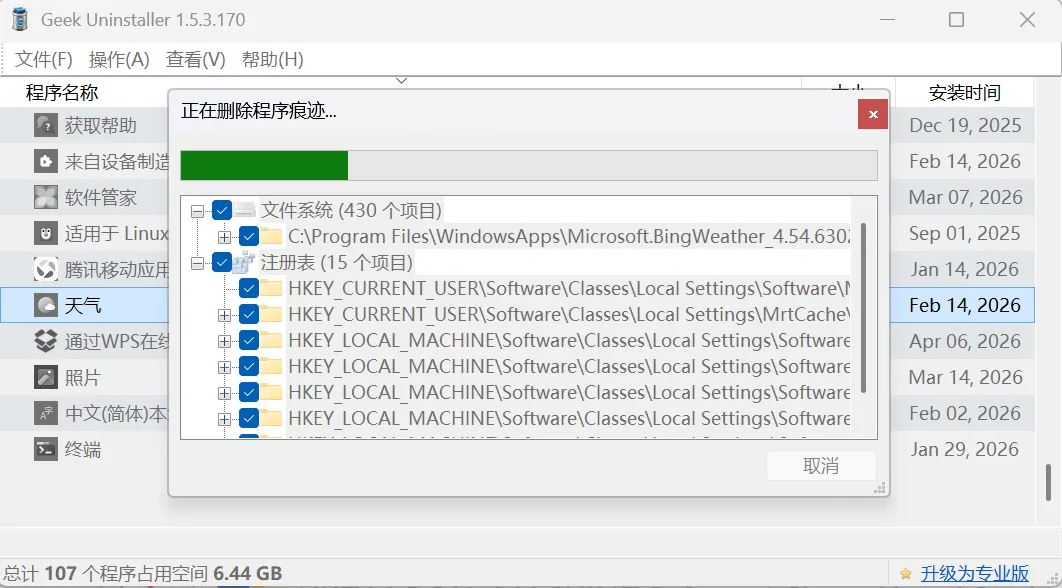Viewport: 1062px width, 588px height.
Task: Click the Sep 01, 2025 install date
Action: 964,234
